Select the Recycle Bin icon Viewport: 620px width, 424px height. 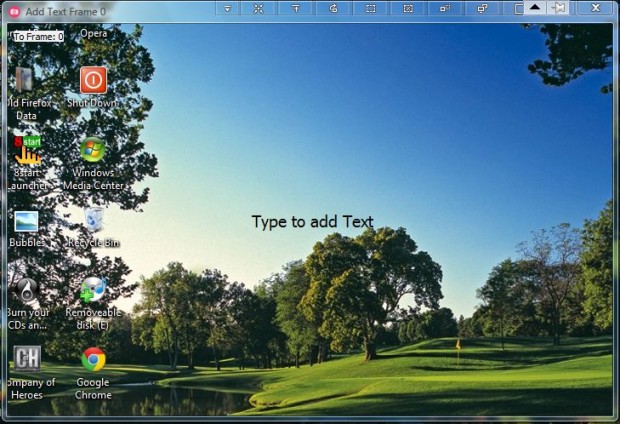tap(94, 219)
